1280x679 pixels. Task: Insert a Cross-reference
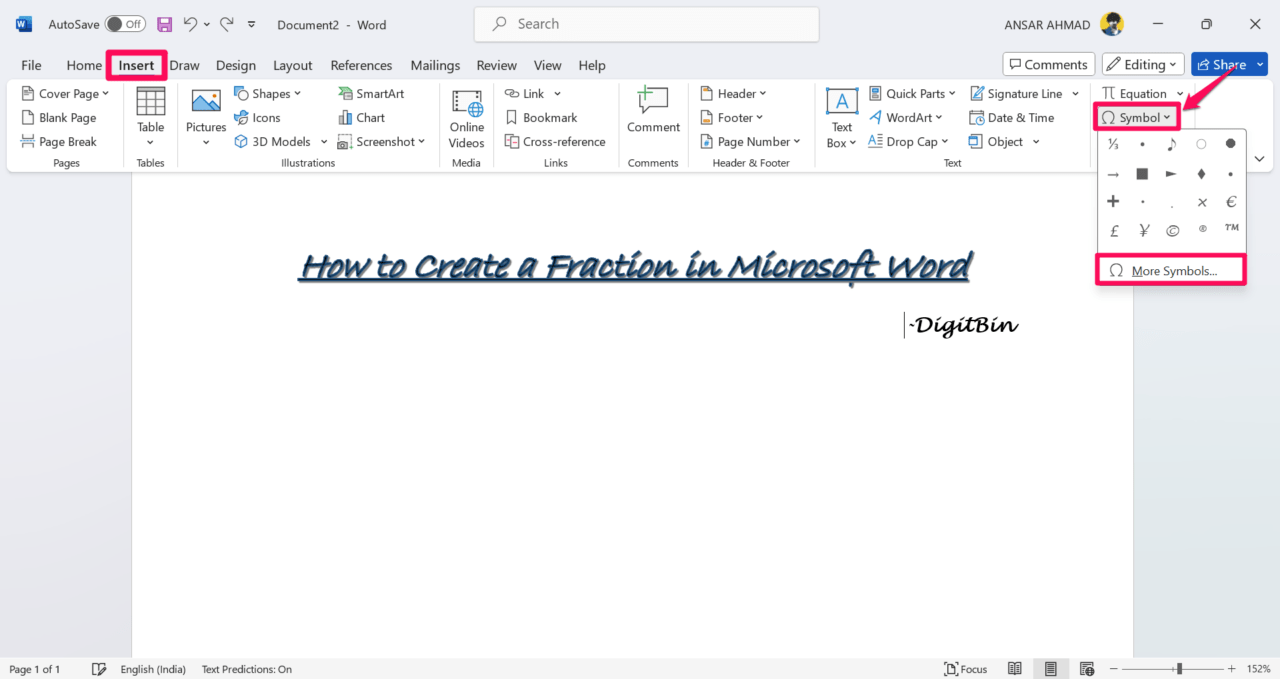[555, 141]
